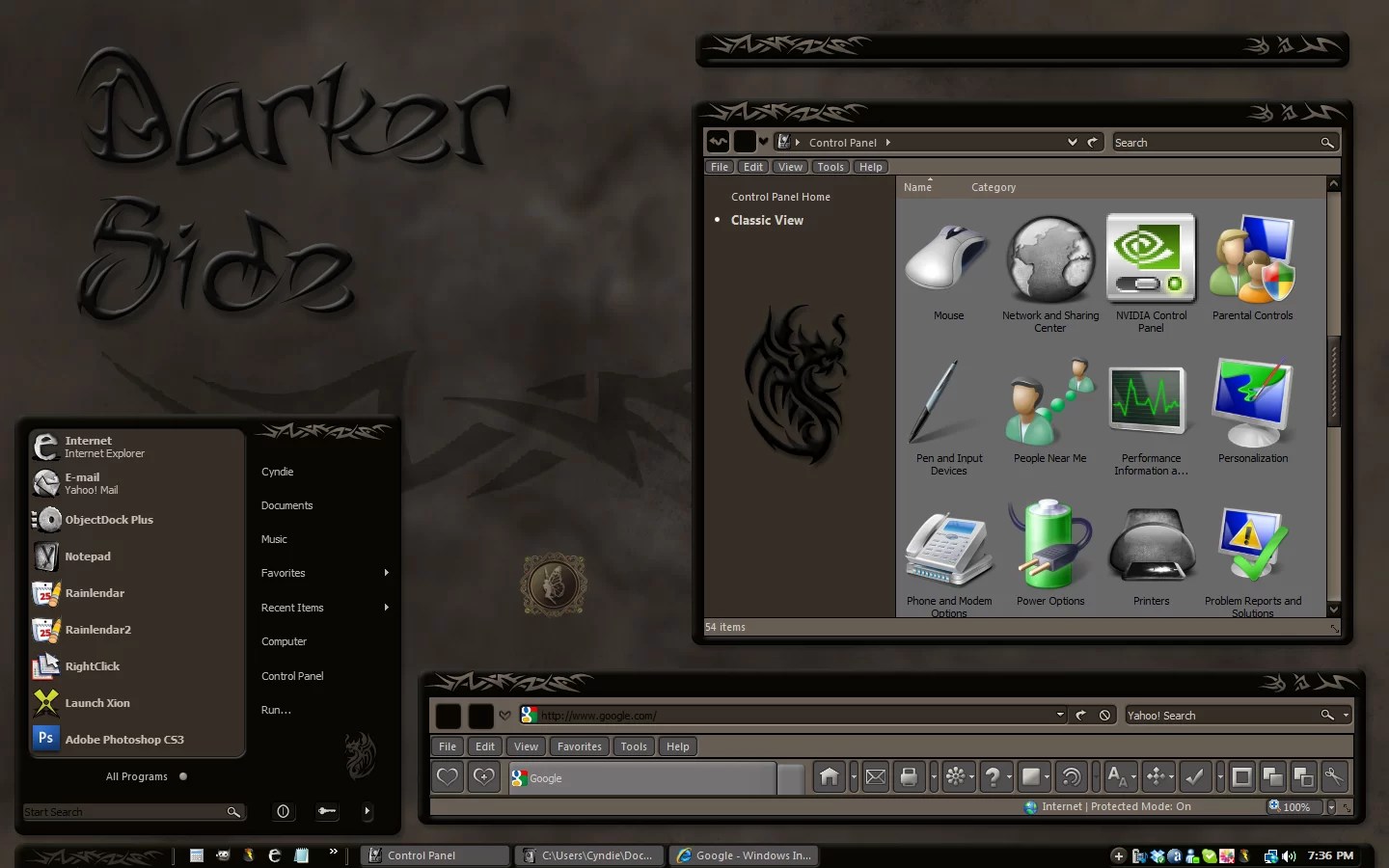Click All Programs in Start menu
Image resolution: width=1389 pixels, height=868 pixels.
click(x=136, y=776)
